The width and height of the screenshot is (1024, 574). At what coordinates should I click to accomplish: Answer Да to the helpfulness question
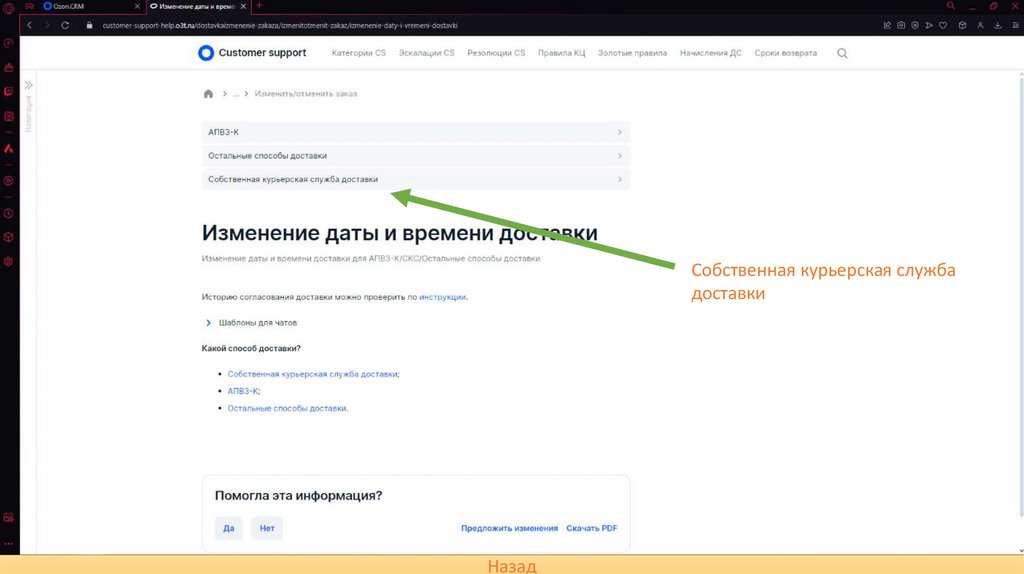(x=229, y=528)
